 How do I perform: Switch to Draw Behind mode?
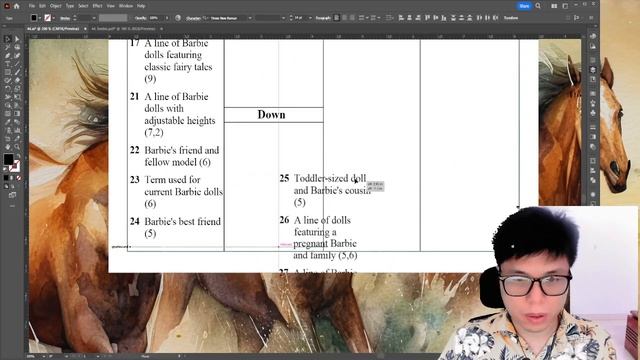[12, 186]
